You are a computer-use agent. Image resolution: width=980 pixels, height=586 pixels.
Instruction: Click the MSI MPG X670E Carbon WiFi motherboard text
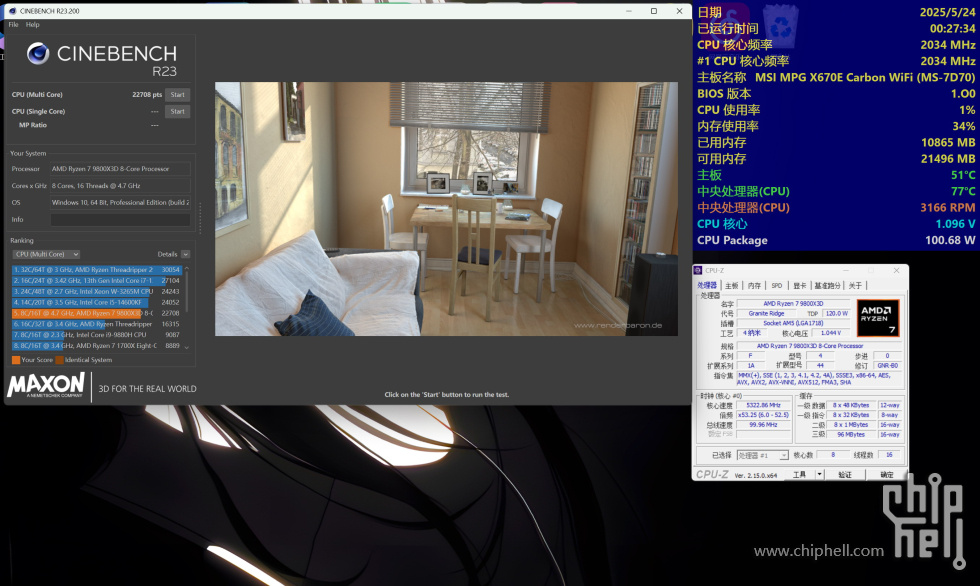865,77
